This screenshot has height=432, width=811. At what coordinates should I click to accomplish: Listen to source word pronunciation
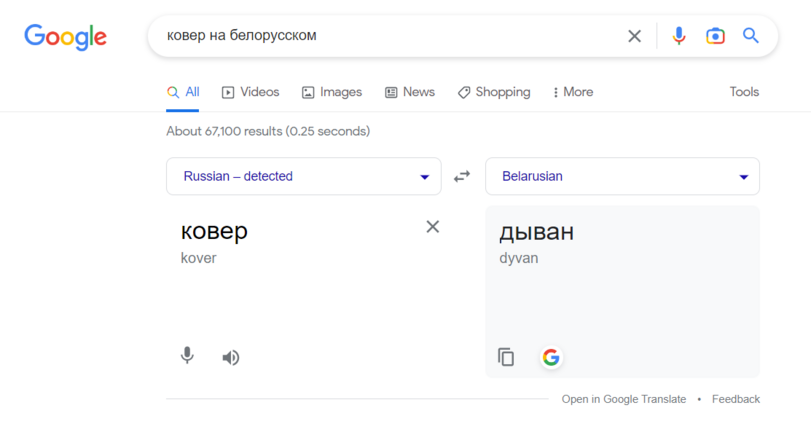(231, 357)
